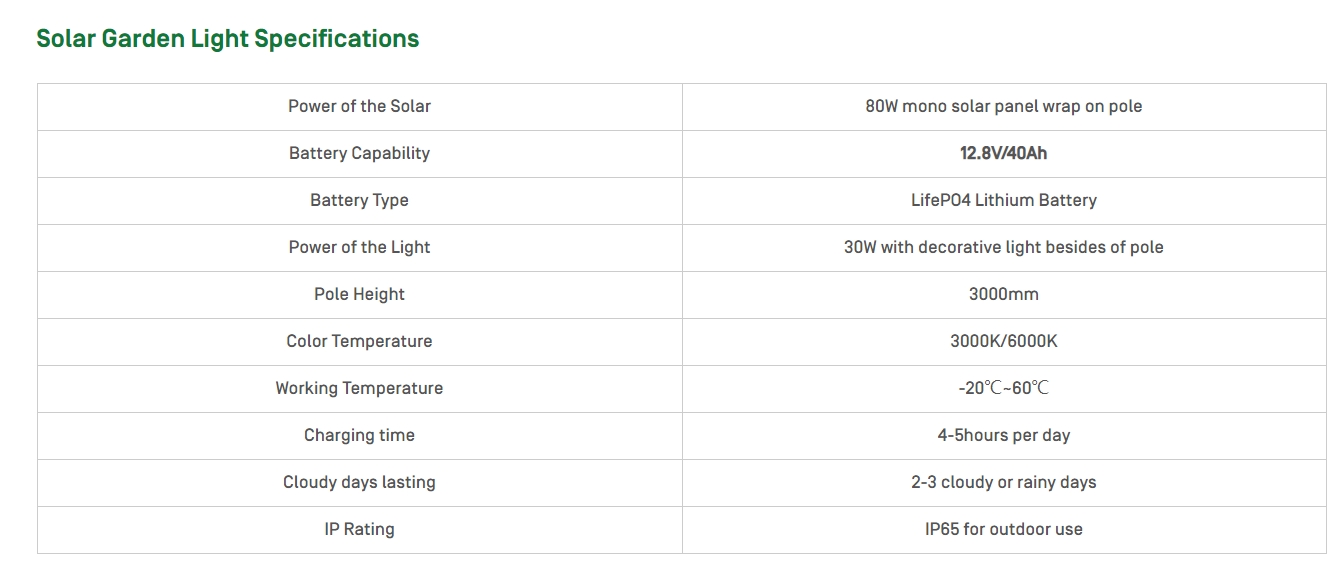1340x564 pixels.
Task: Click the Solar Garden Light Specifications heading
Action: [227, 39]
